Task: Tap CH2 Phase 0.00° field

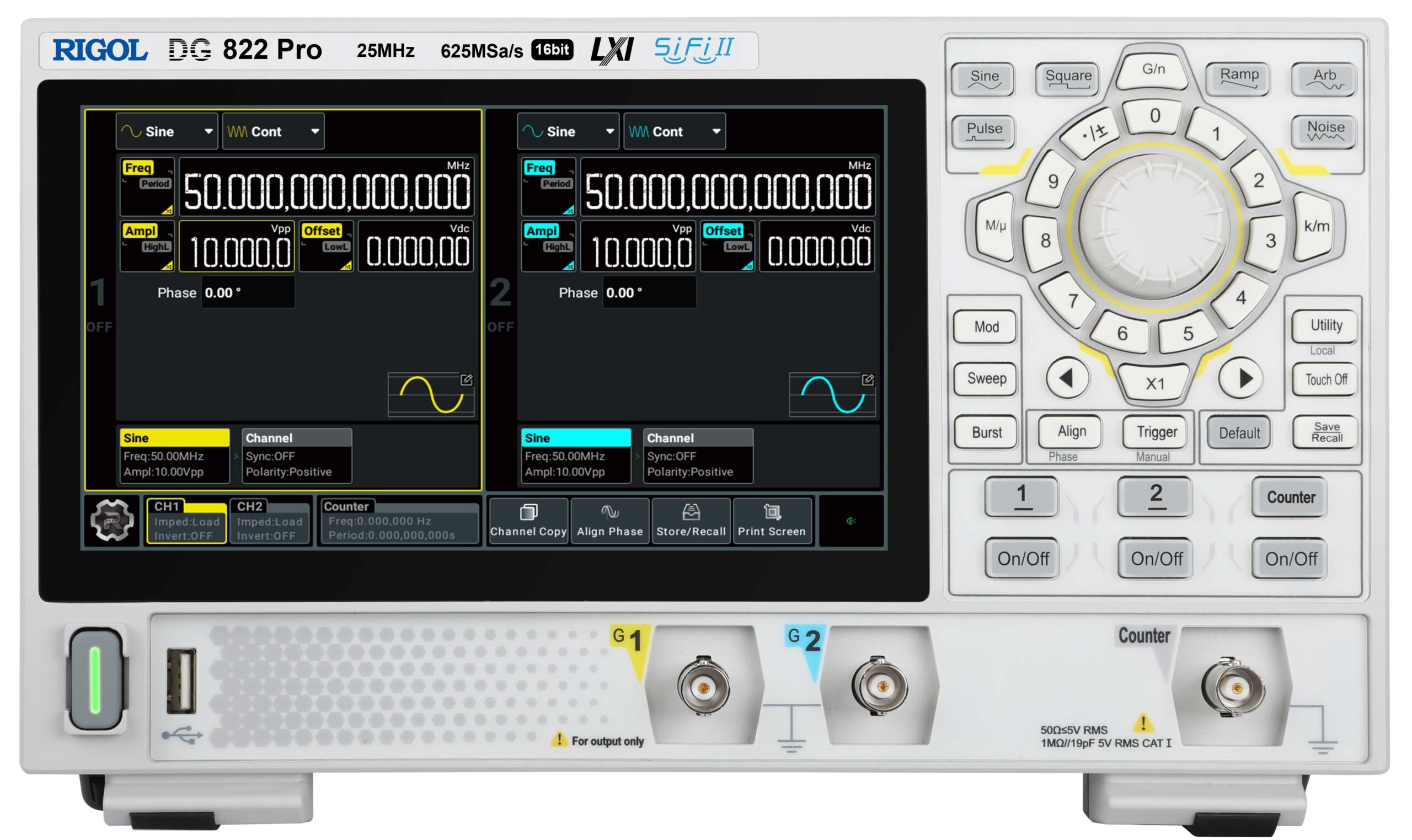Action: (649, 293)
